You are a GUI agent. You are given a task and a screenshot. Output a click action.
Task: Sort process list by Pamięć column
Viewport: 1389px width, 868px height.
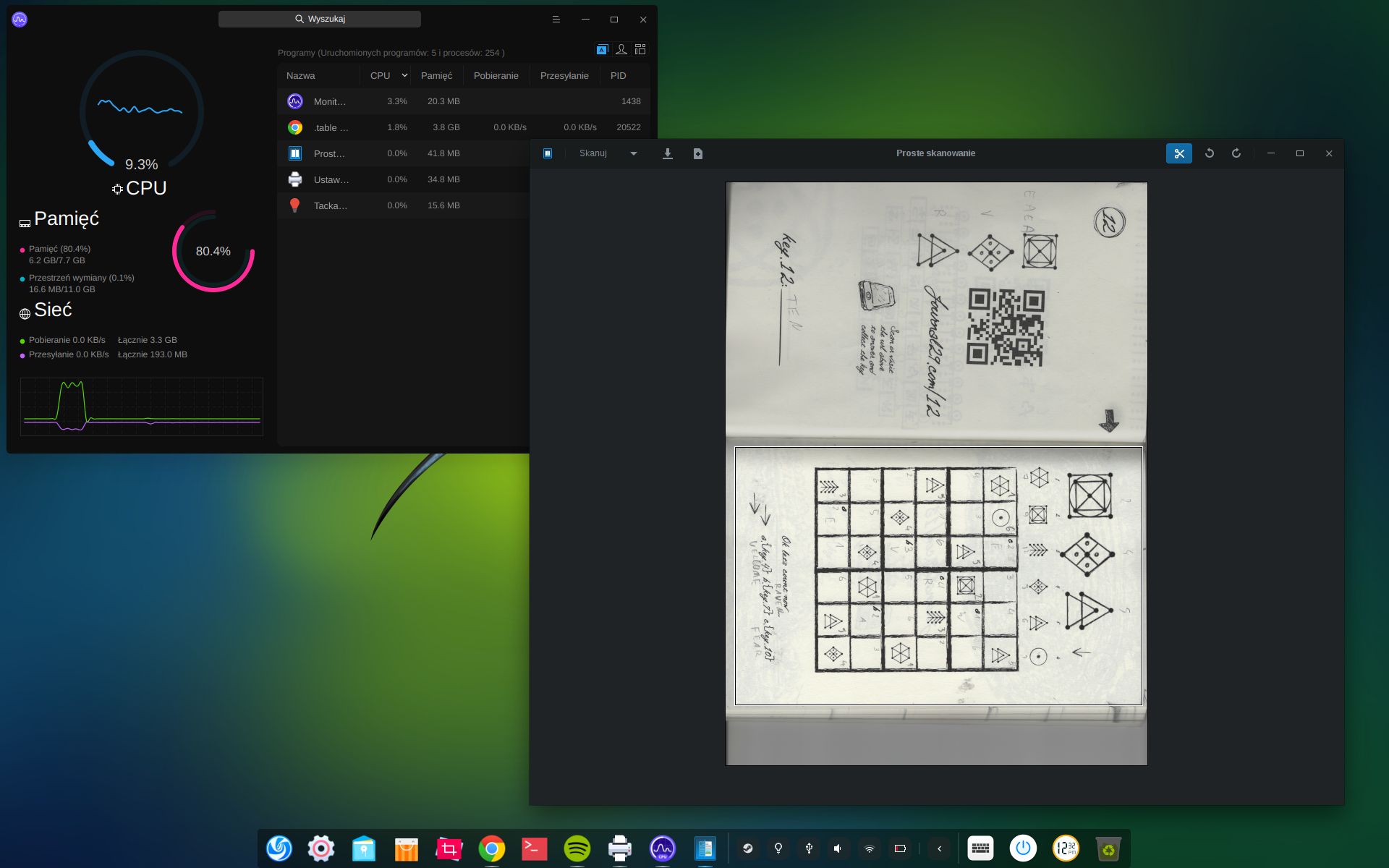(x=436, y=75)
